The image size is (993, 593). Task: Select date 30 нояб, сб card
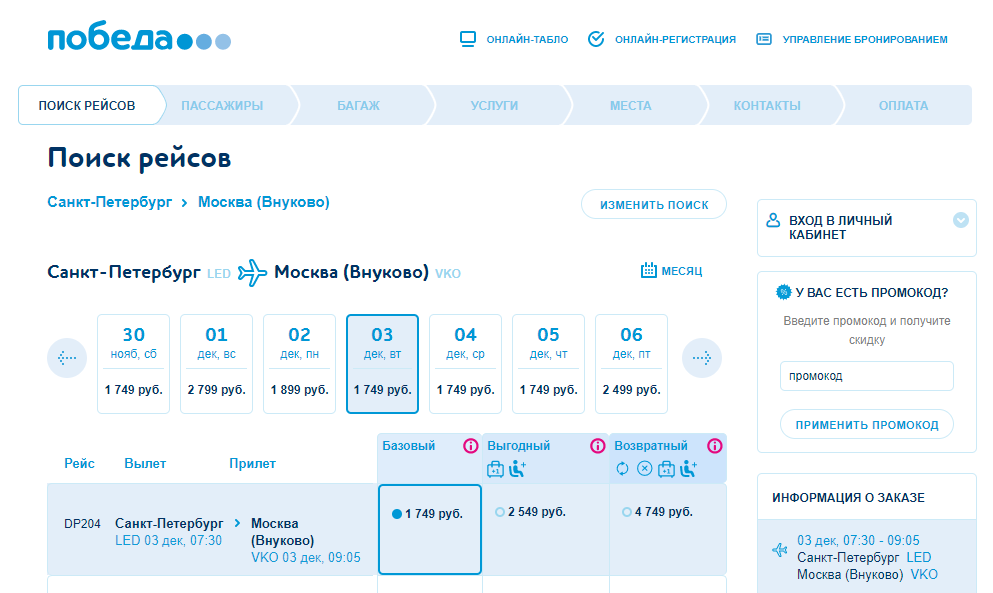134,364
